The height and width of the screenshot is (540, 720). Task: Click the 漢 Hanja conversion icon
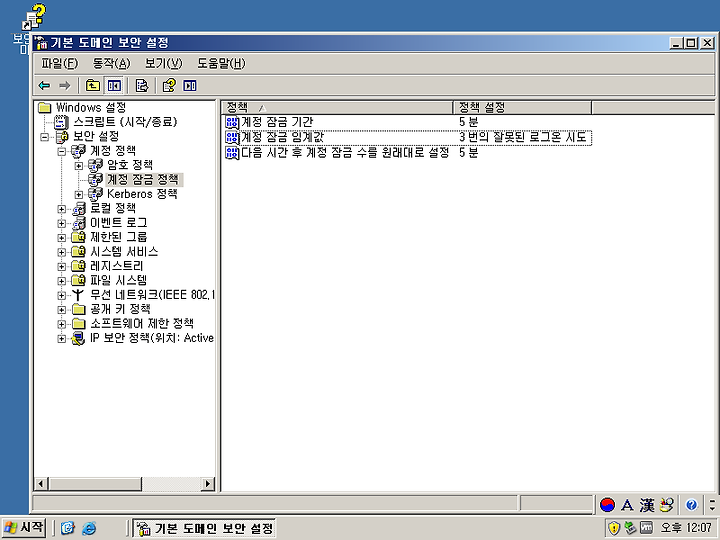(x=647, y=505)
